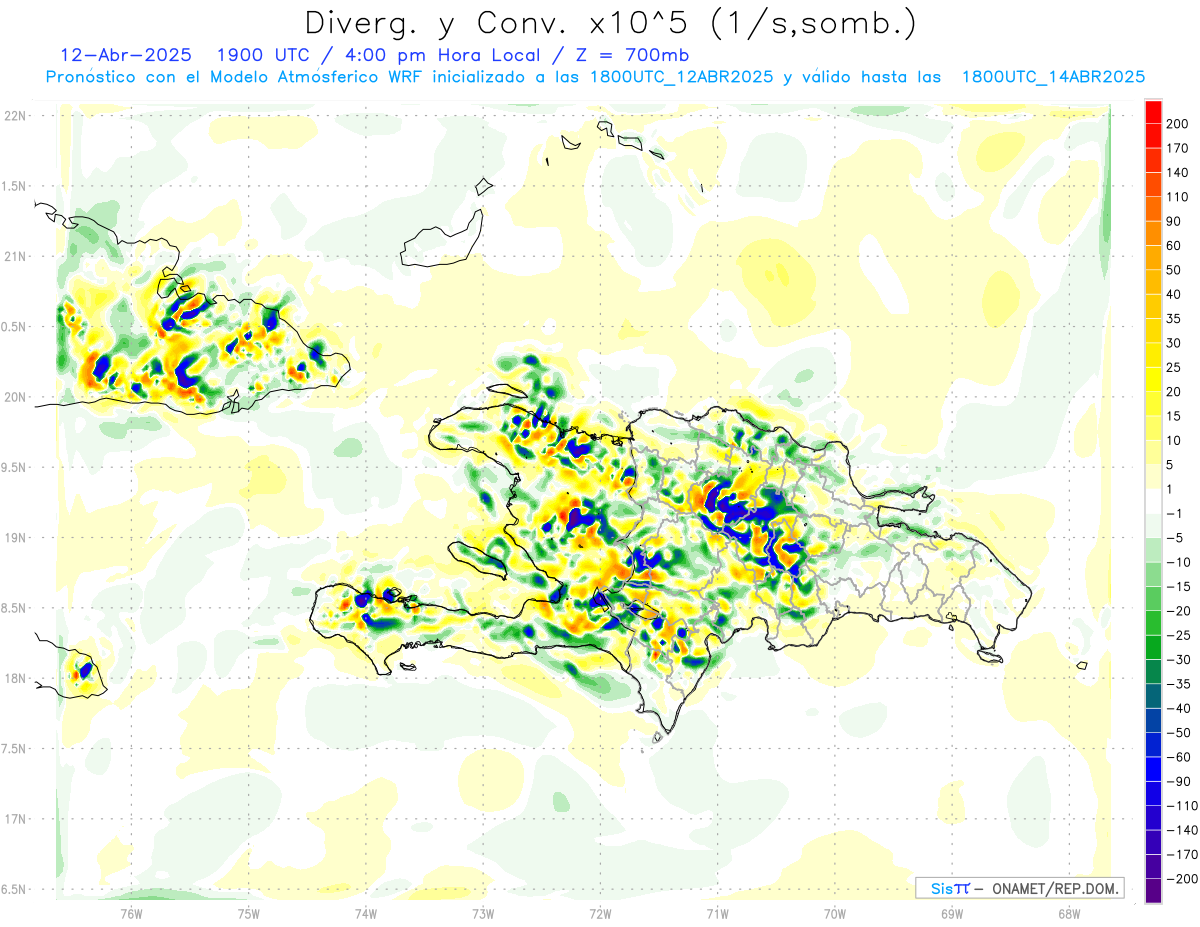Click the '21N' latitude label

click(x=16, y=257)
